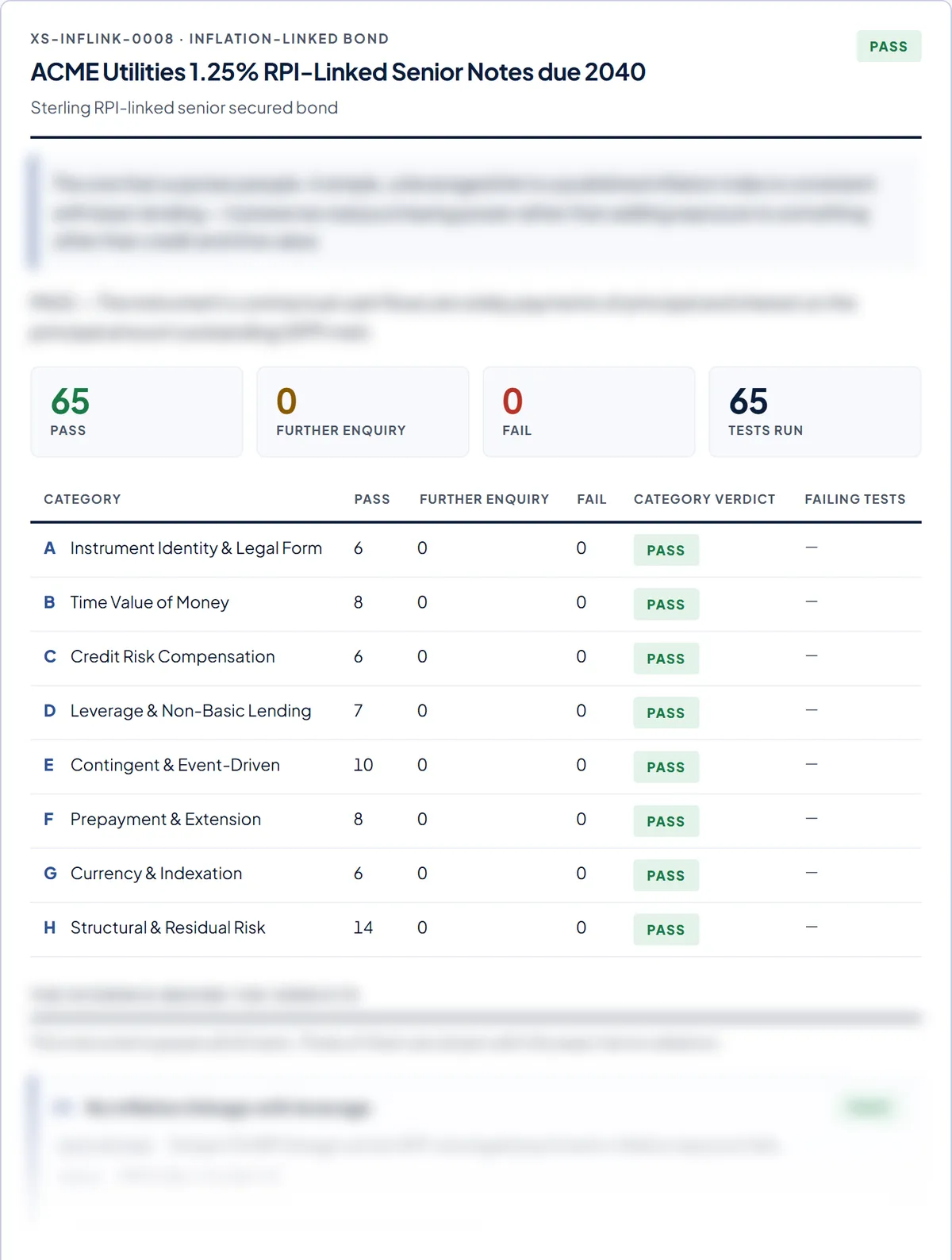Select pass count 14 in Structural & Residual Risk row

coord(363,928)
